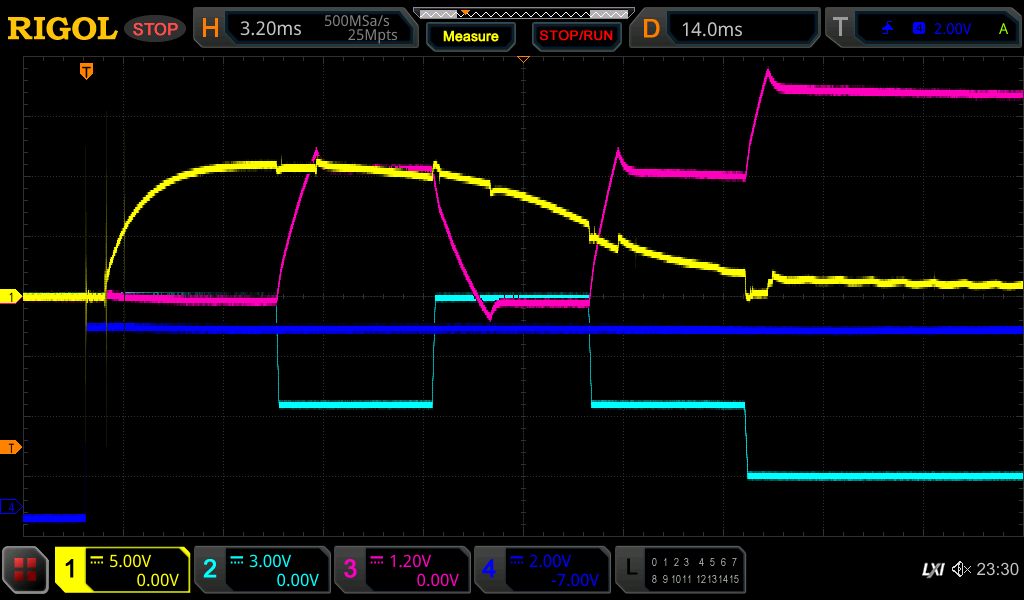The width and height of the screenshot is (1024, 600).
Task: Click the RIGOL logo
Action: tap(62, 29)
